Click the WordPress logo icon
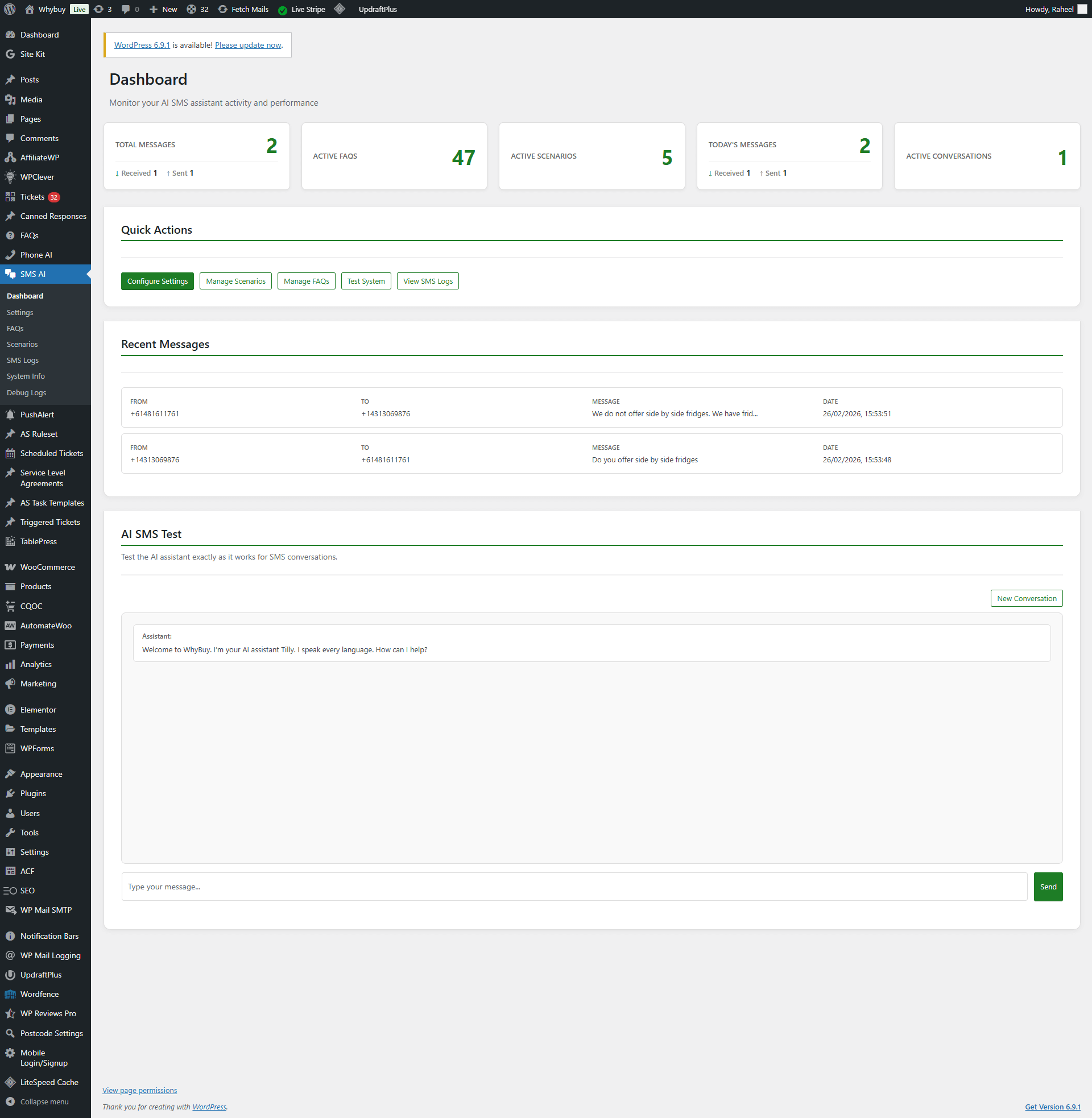 pos(10,9)
